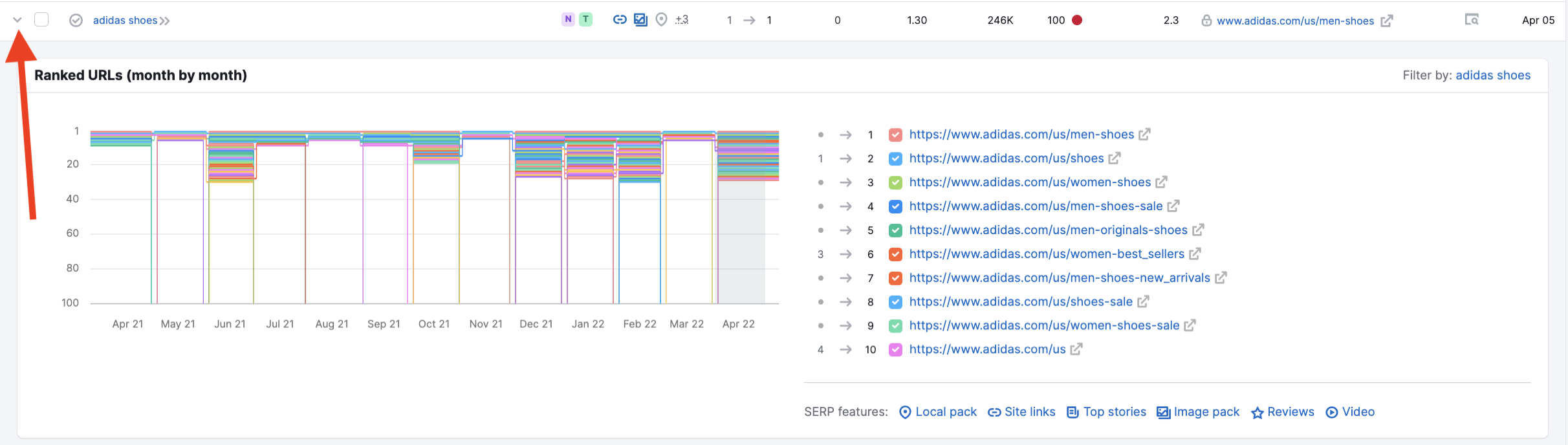
Task: Collapse the adidas shoes row chevron
Action: [x=17, y=20]
